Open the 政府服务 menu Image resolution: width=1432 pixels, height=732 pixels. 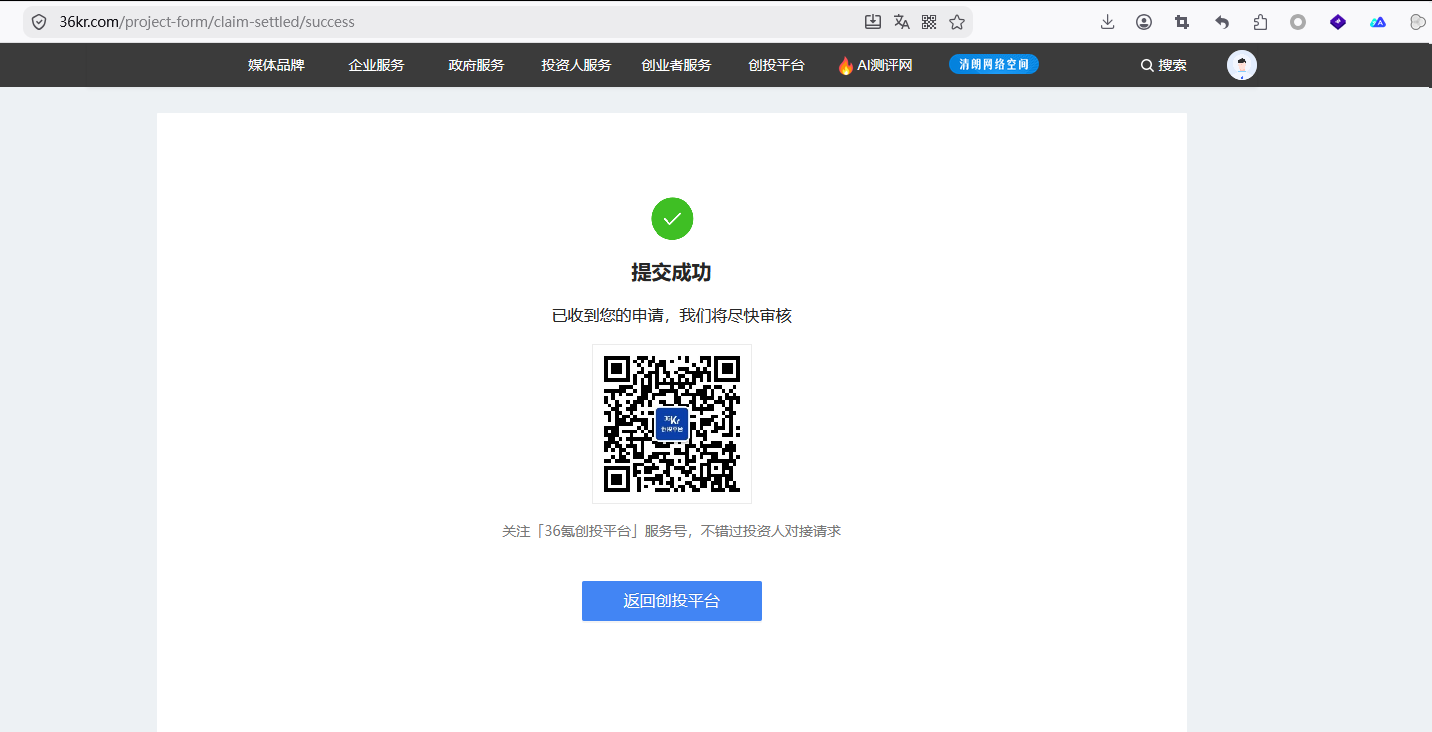click(x=476, y=65)
